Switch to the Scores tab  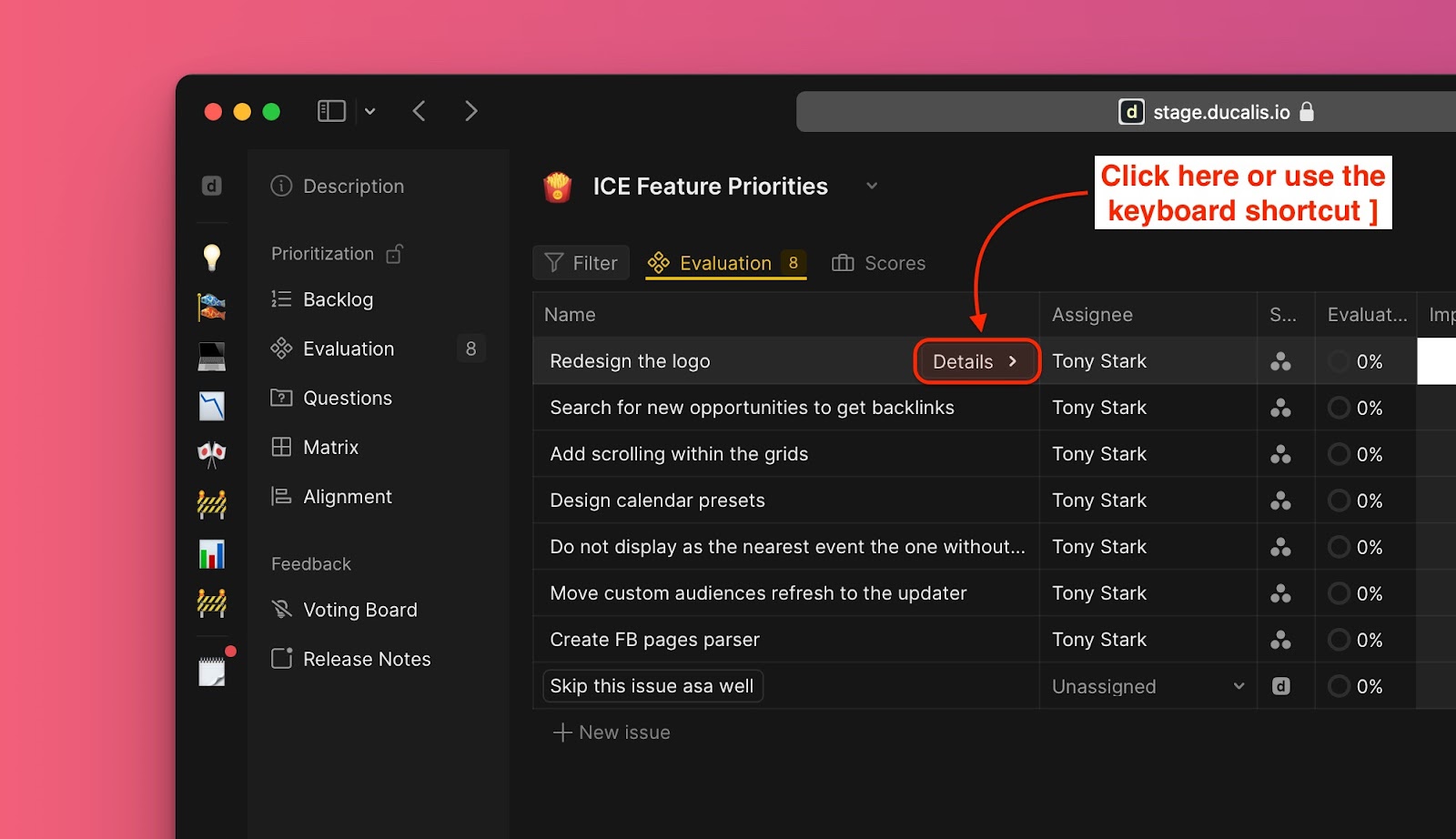click(x=878, y=263)
